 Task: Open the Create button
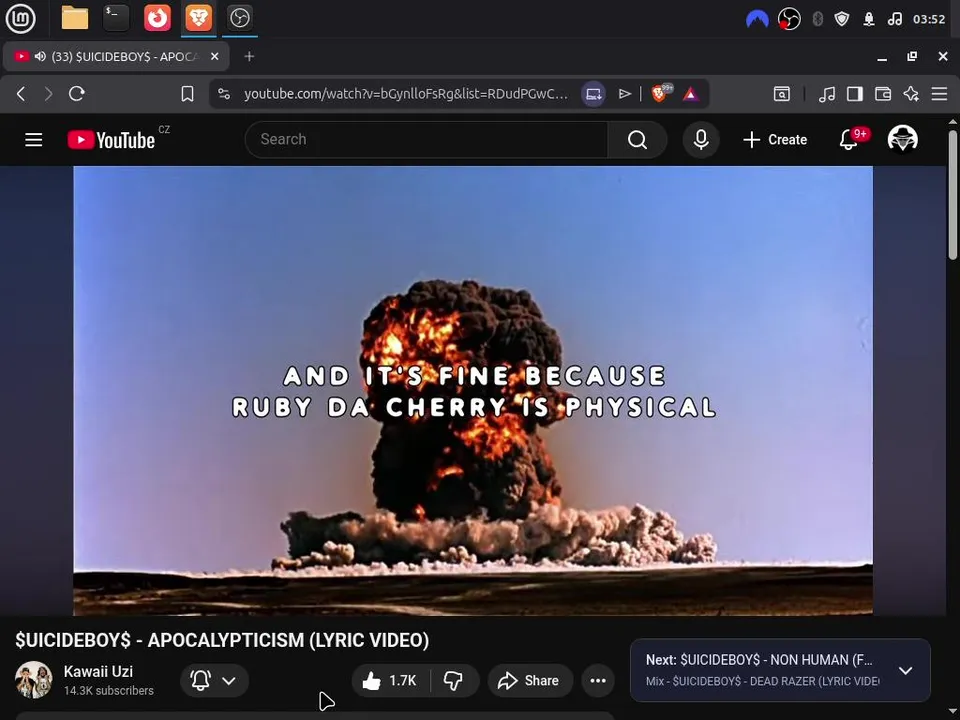click(775, 140)
